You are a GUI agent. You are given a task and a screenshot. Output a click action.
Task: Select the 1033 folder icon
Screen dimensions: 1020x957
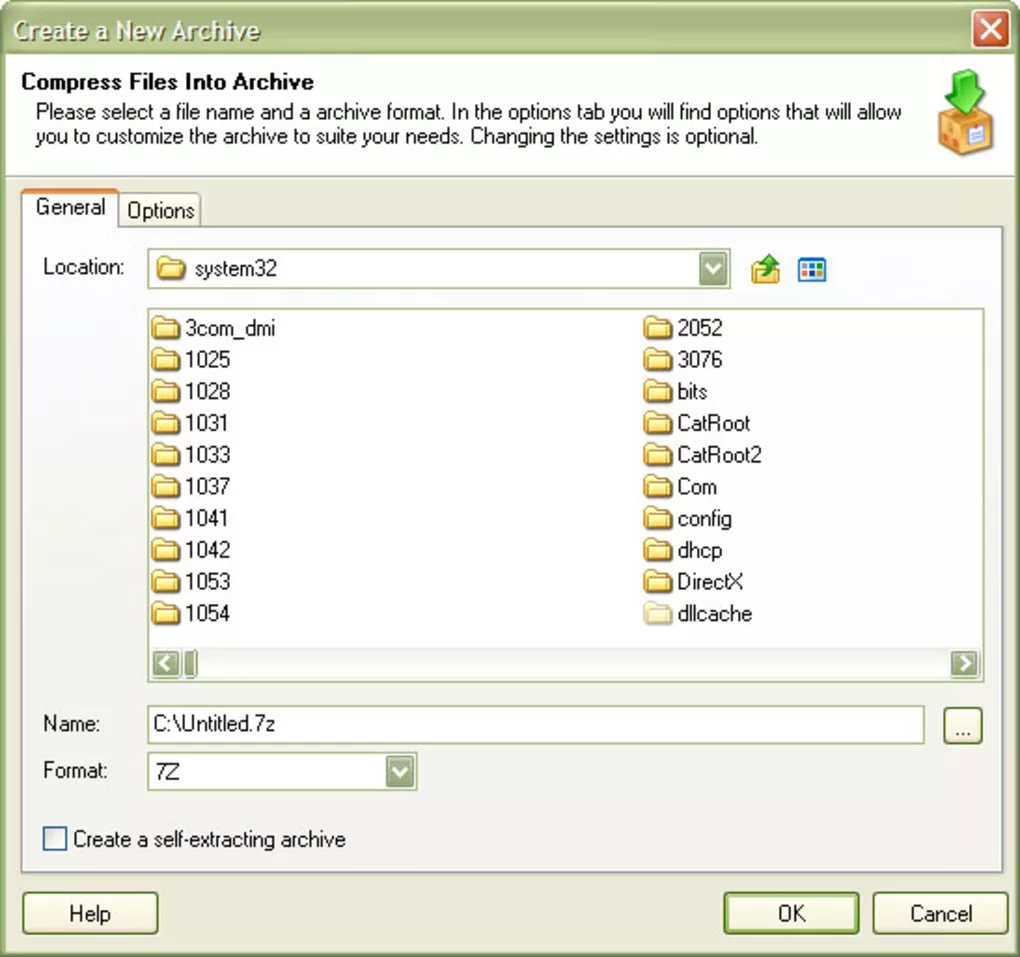166,455
